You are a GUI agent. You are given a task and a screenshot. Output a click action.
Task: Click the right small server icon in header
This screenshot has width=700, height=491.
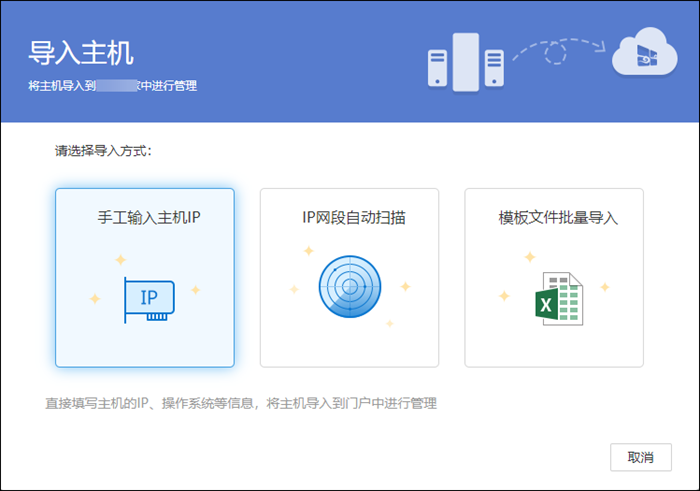tap(494, 69)
